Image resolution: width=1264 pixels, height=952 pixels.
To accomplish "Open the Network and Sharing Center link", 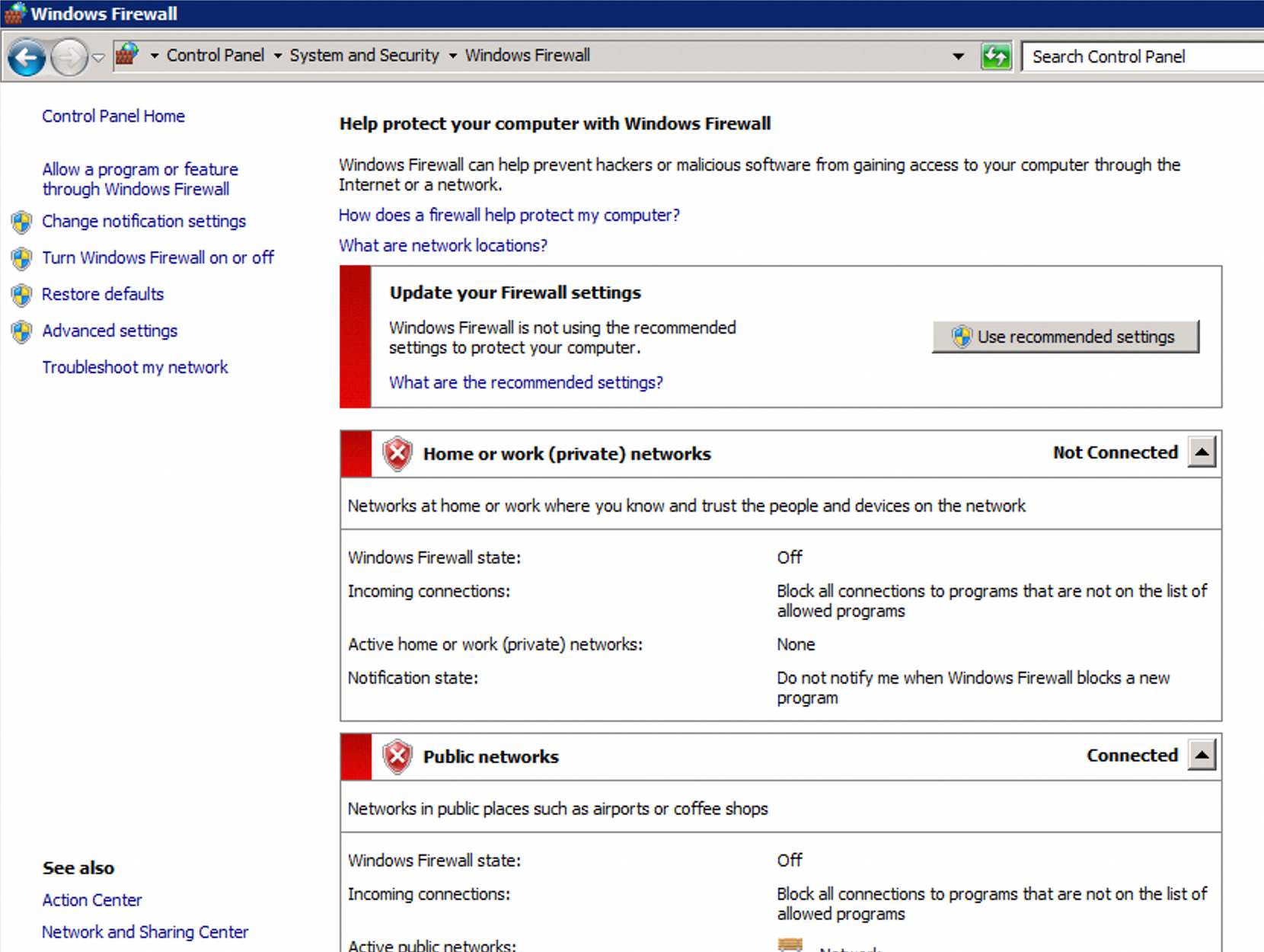I will click(x=145, y=931).
